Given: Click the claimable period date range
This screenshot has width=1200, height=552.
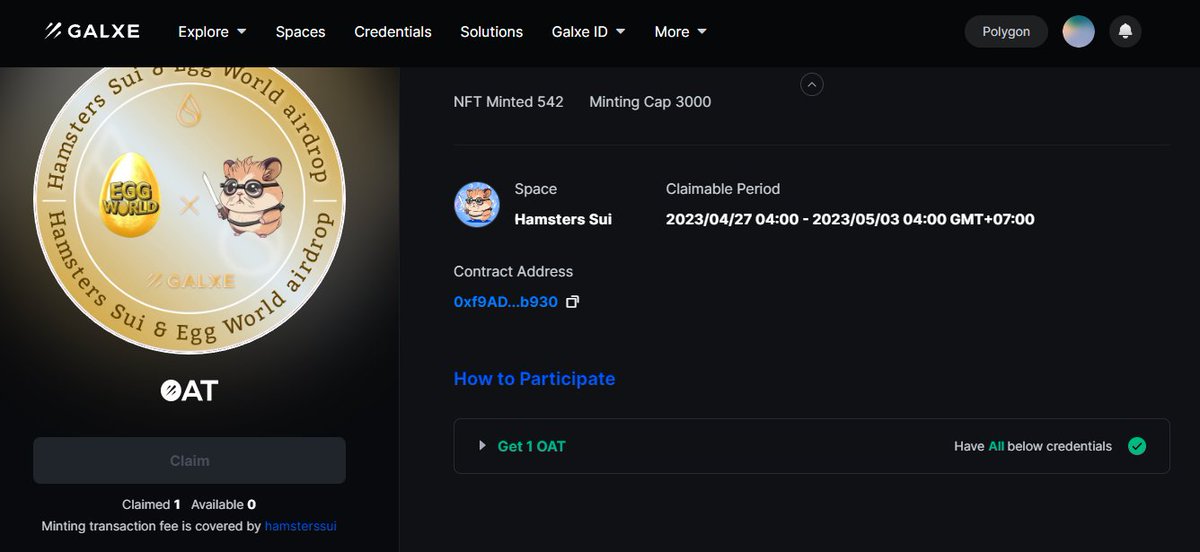Looking at the screenshot, I should pyautogui.click(x=850, y=219).
